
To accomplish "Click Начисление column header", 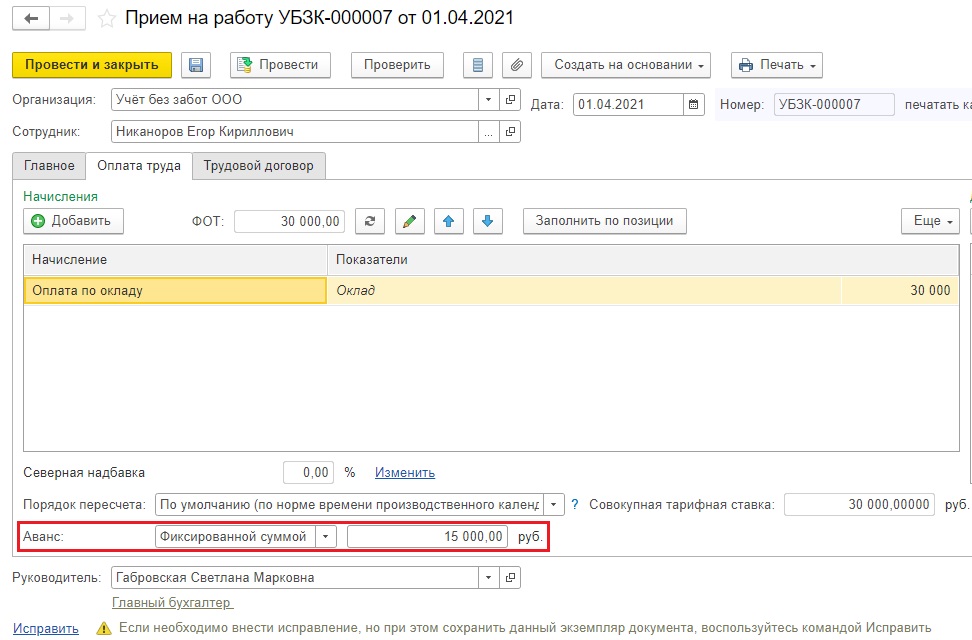I will click(175, 260).
